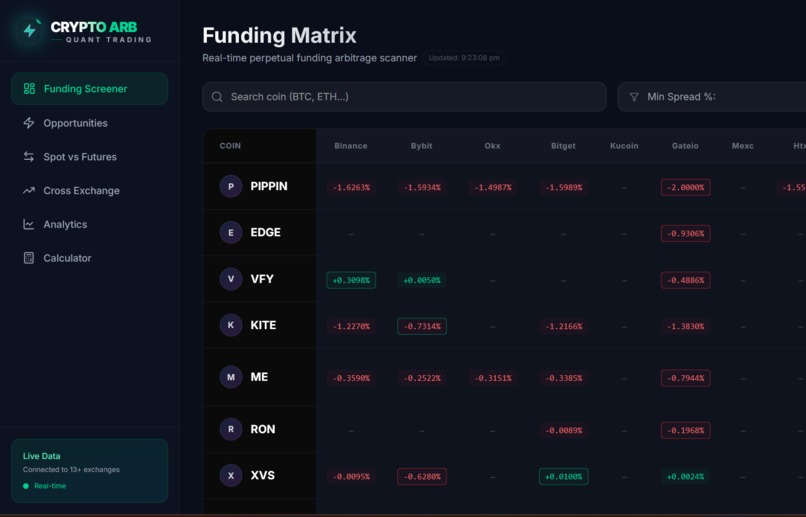Click the Analytics chart icon
The image size is (806, 517).
(x=29, y=224)
